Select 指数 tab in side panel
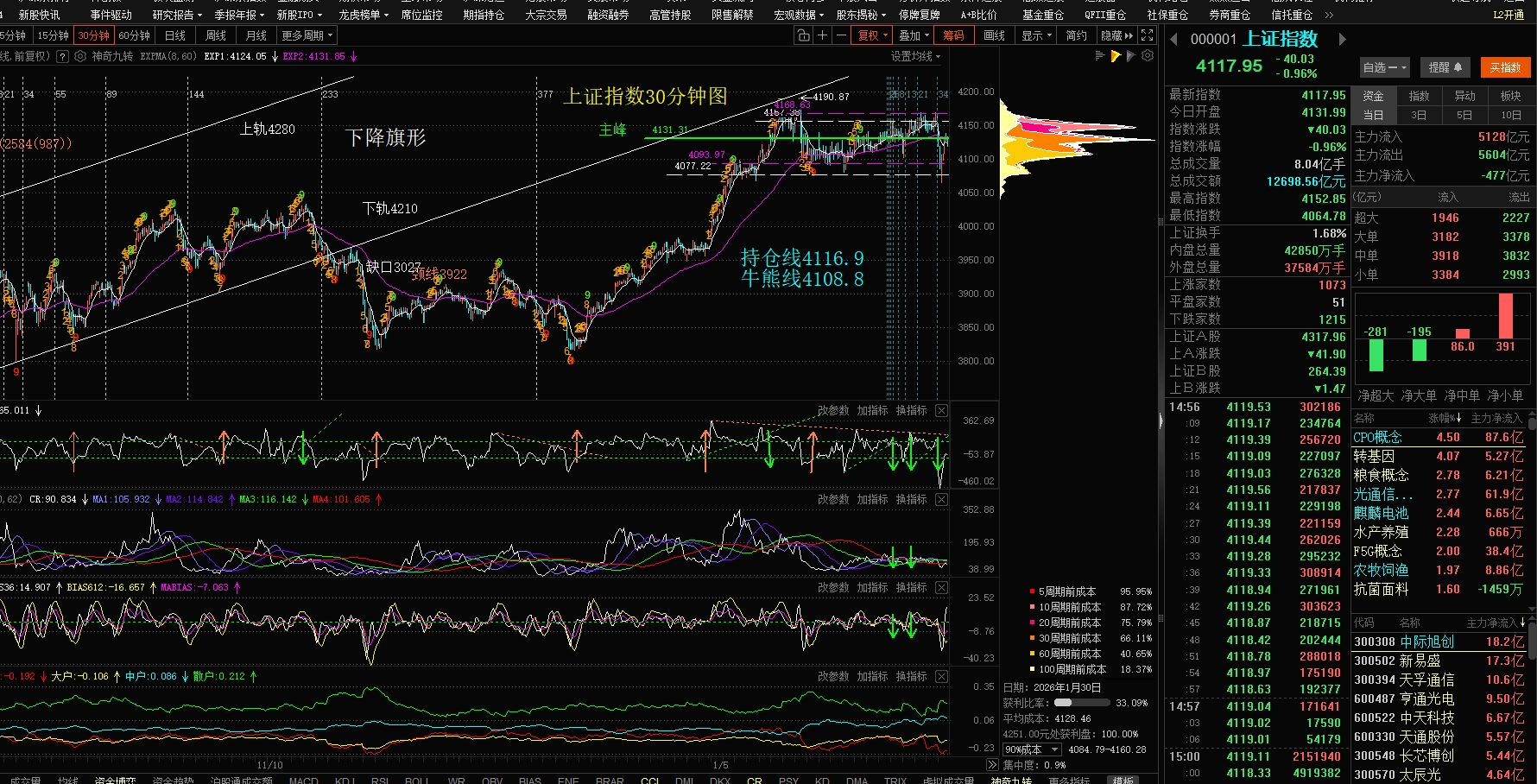1537x784 pixels. click(1419, 96)
